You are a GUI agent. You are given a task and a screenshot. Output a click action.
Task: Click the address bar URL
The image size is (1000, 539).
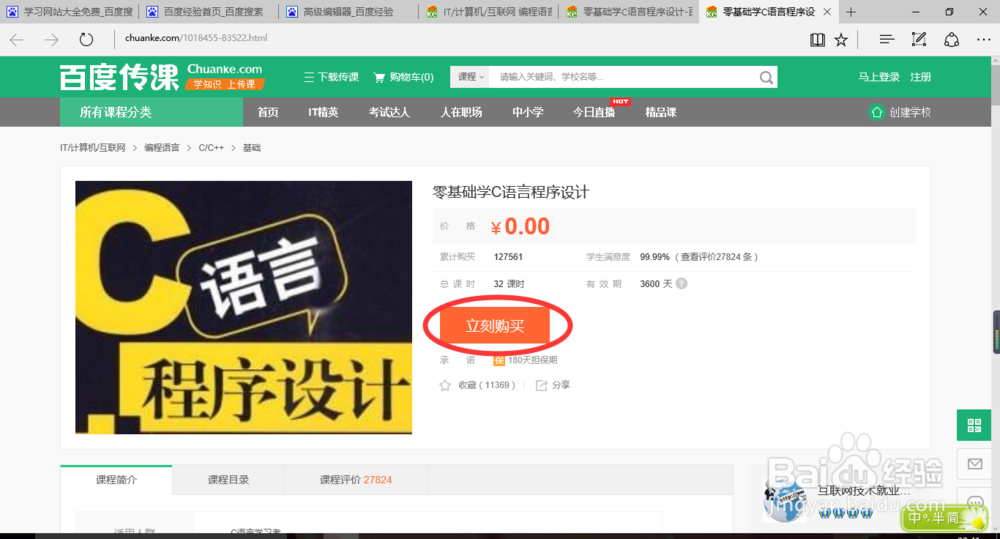point(196,38)
